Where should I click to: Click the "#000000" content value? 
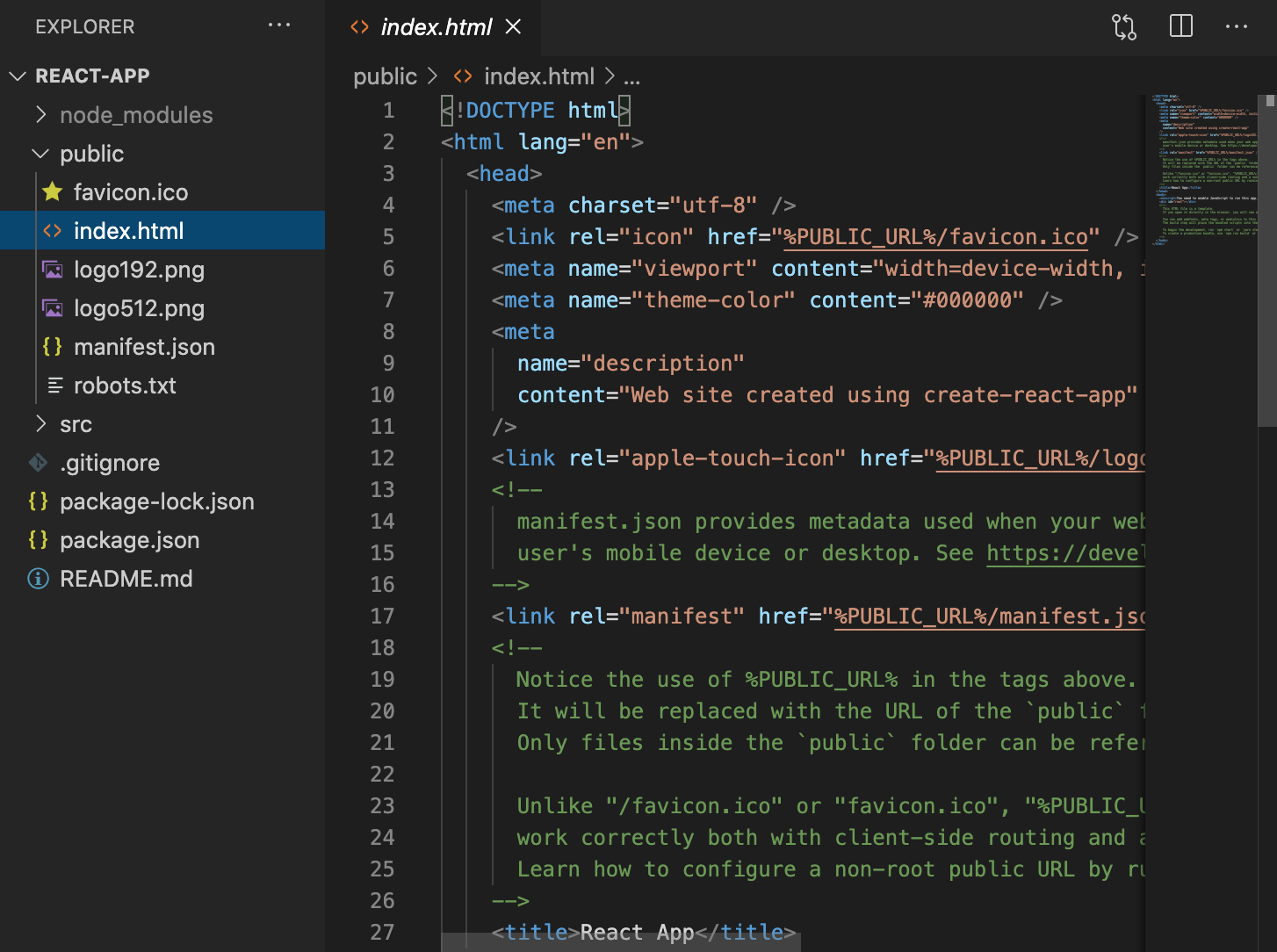(967, 300)
